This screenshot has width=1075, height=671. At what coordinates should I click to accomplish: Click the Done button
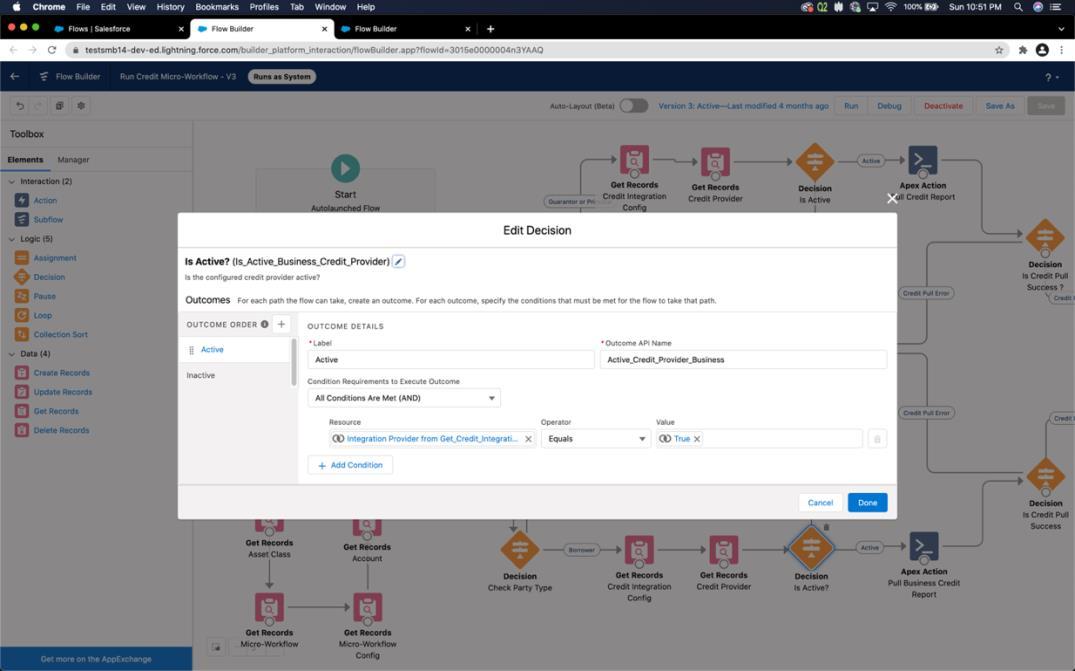(867, 502)
